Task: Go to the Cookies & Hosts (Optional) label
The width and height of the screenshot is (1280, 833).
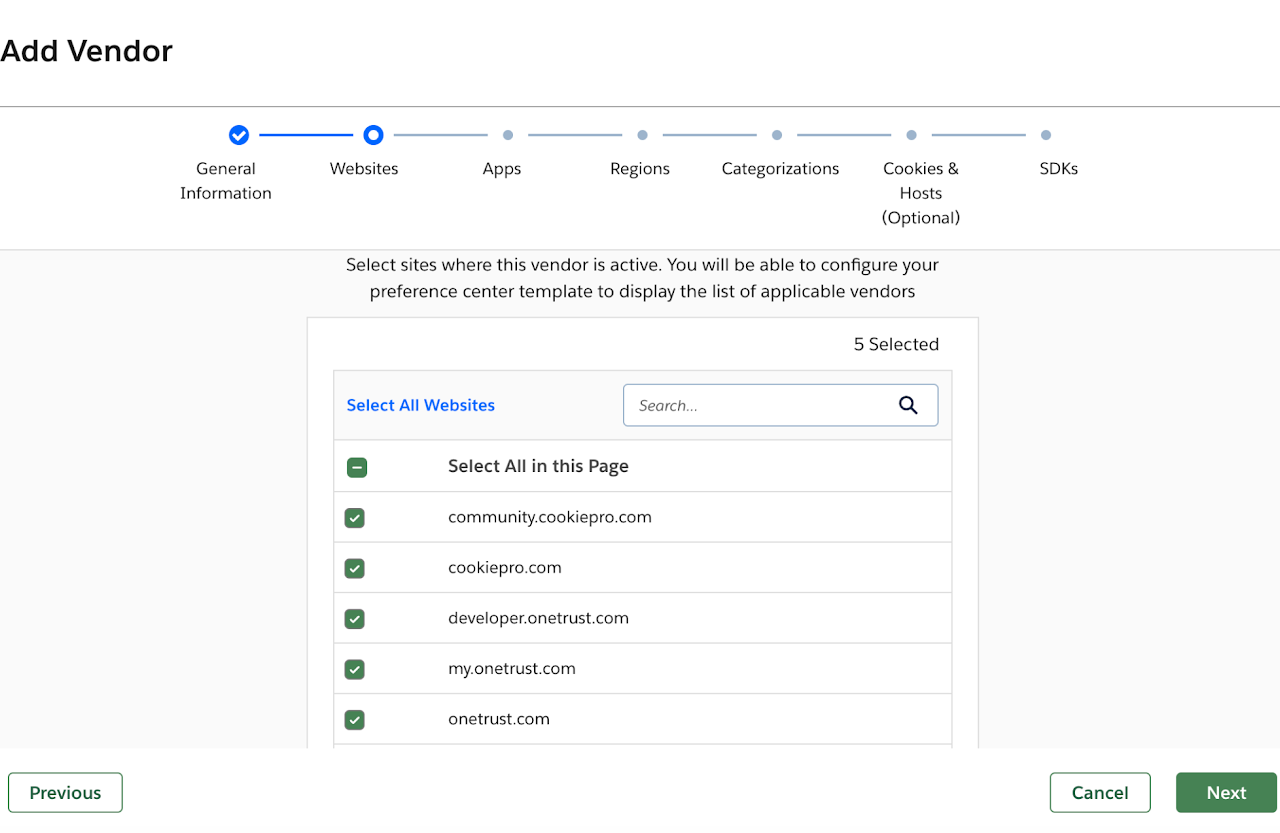Action: pyautogui.click(x=921, y=193)
